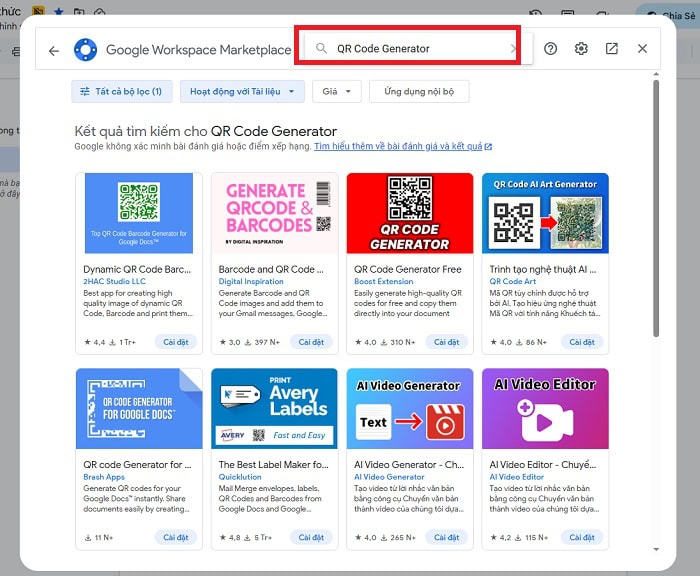Open developer link Brash Apps
Screen dimensions: 700x576
click(104, 477)
